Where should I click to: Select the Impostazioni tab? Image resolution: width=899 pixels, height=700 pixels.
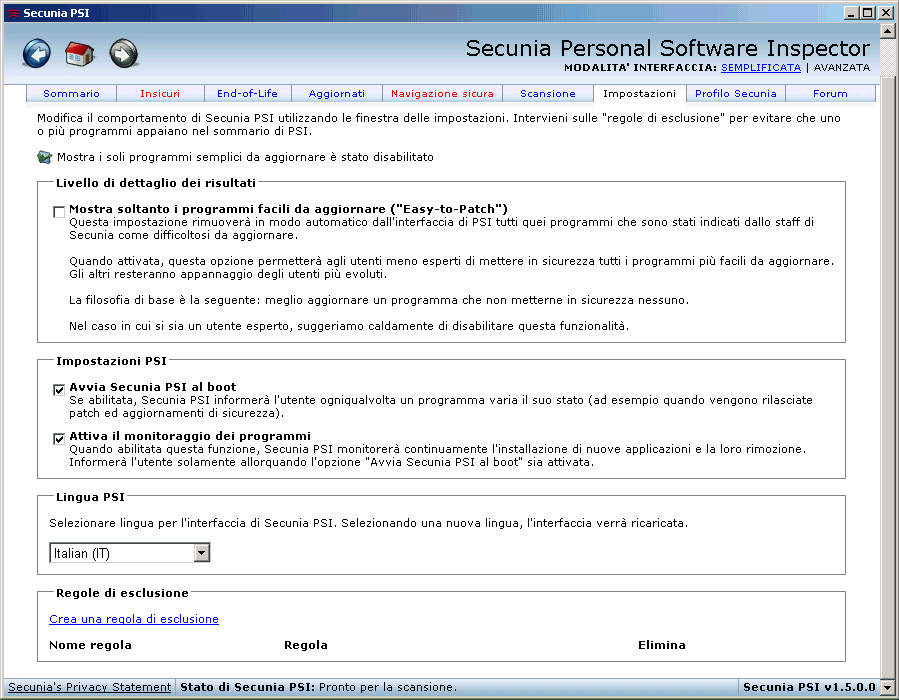click(x=639, y=93)
